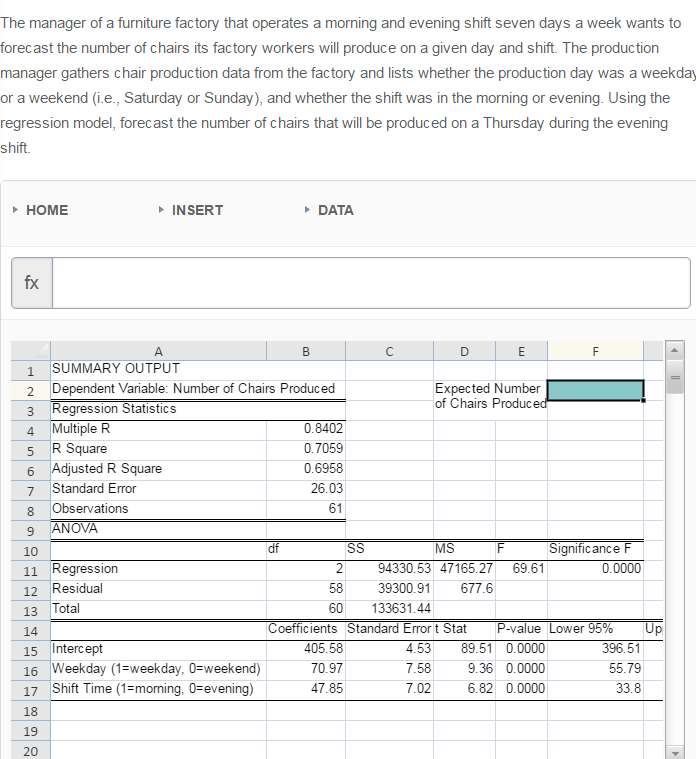Click the 'Significance F' header cell
This screenshot has height=759, width=696.
(x=595, y=548)
